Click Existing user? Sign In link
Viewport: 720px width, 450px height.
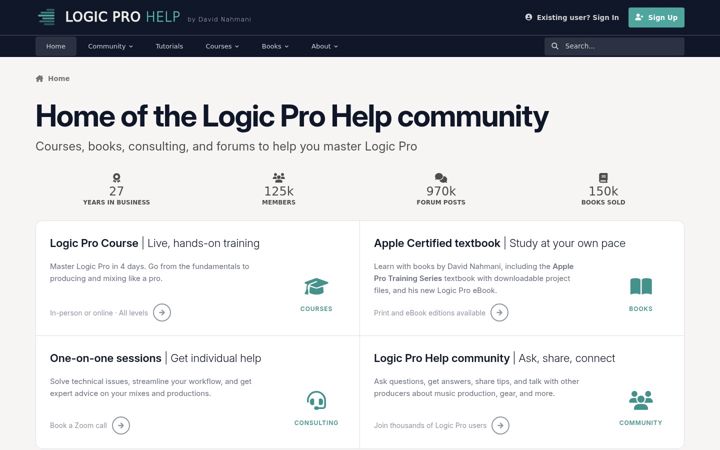[572, 17]
